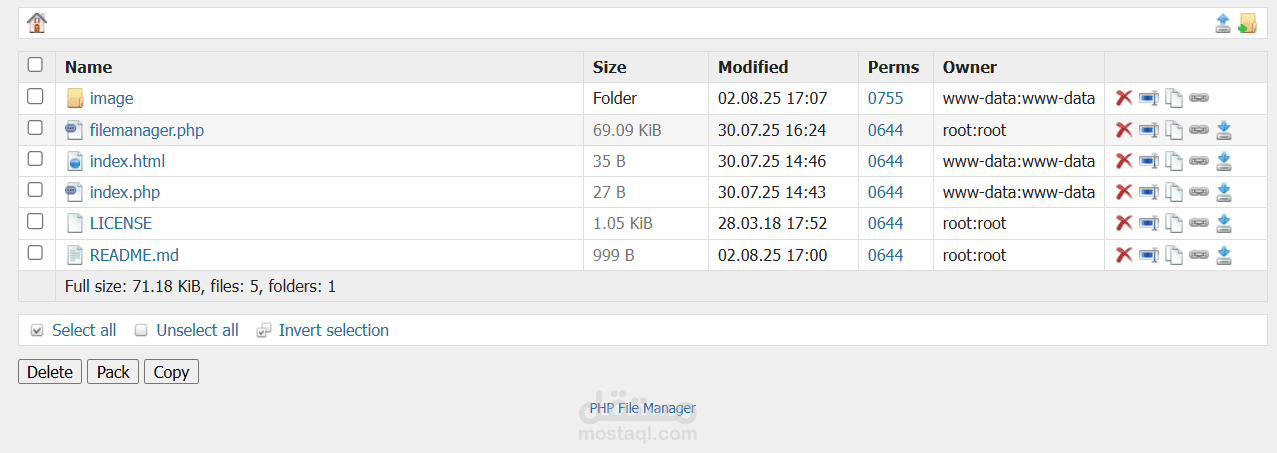Viewport: 1277px width, 453px height.
Task: Check the box for the LICENSE file
Action: [35, 221]
